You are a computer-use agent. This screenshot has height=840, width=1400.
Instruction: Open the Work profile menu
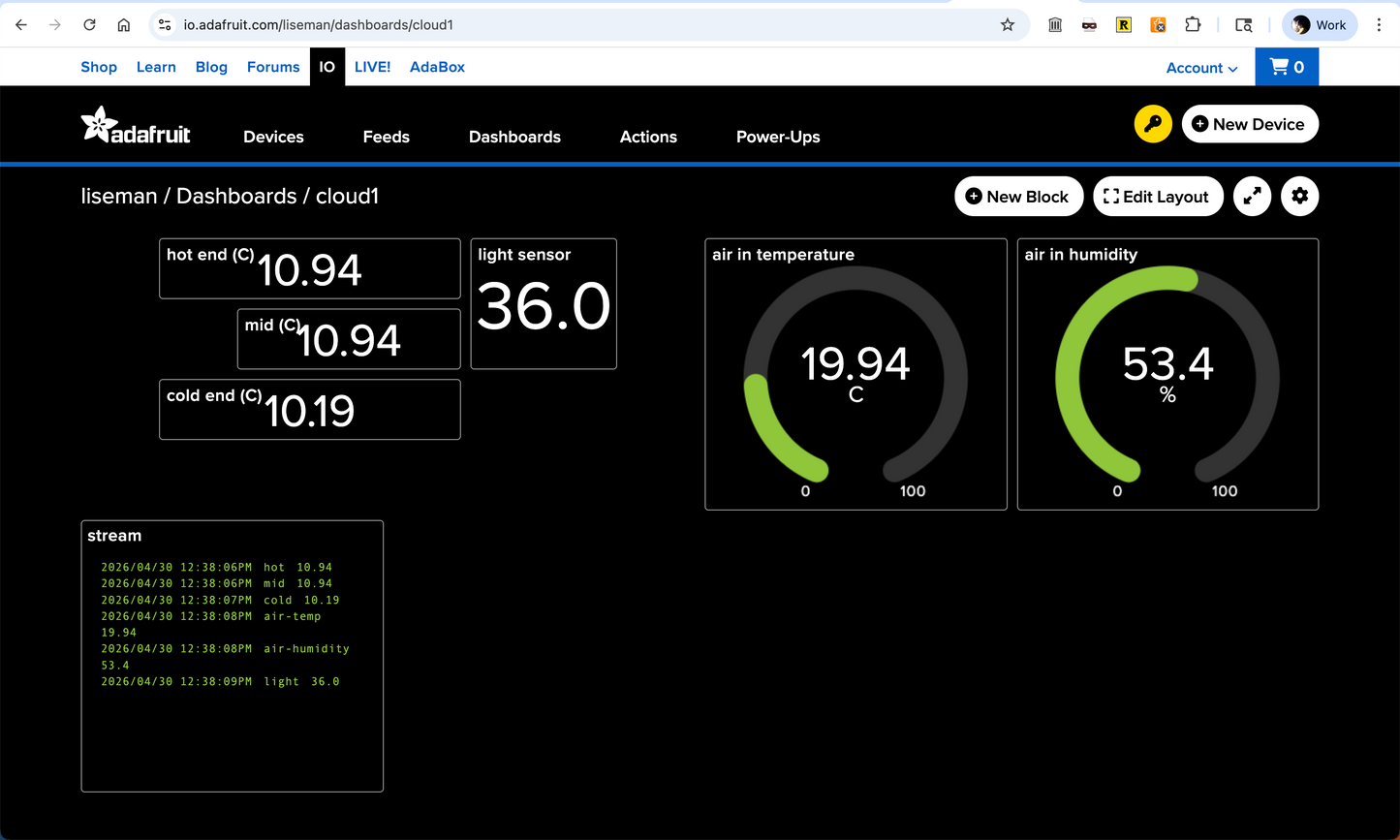(1320, 25)
